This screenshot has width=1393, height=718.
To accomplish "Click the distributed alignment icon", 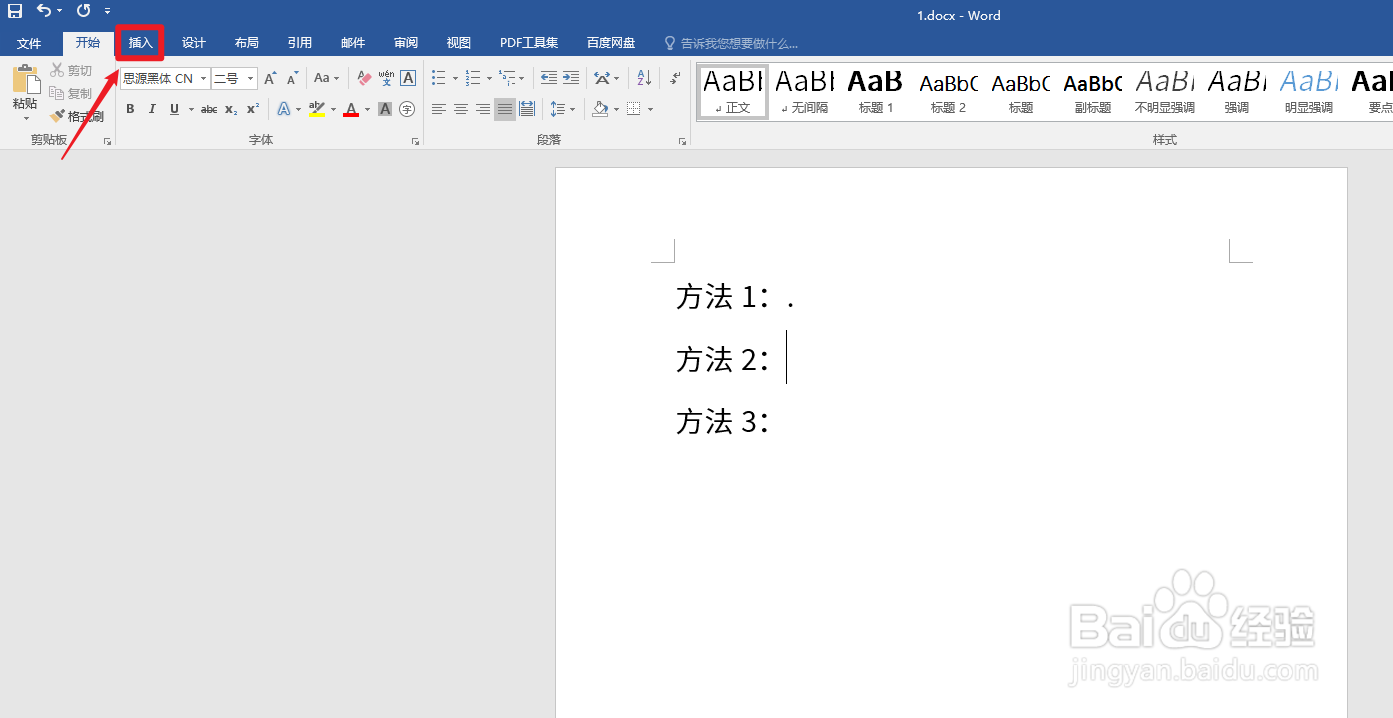I will click(527, 109).
